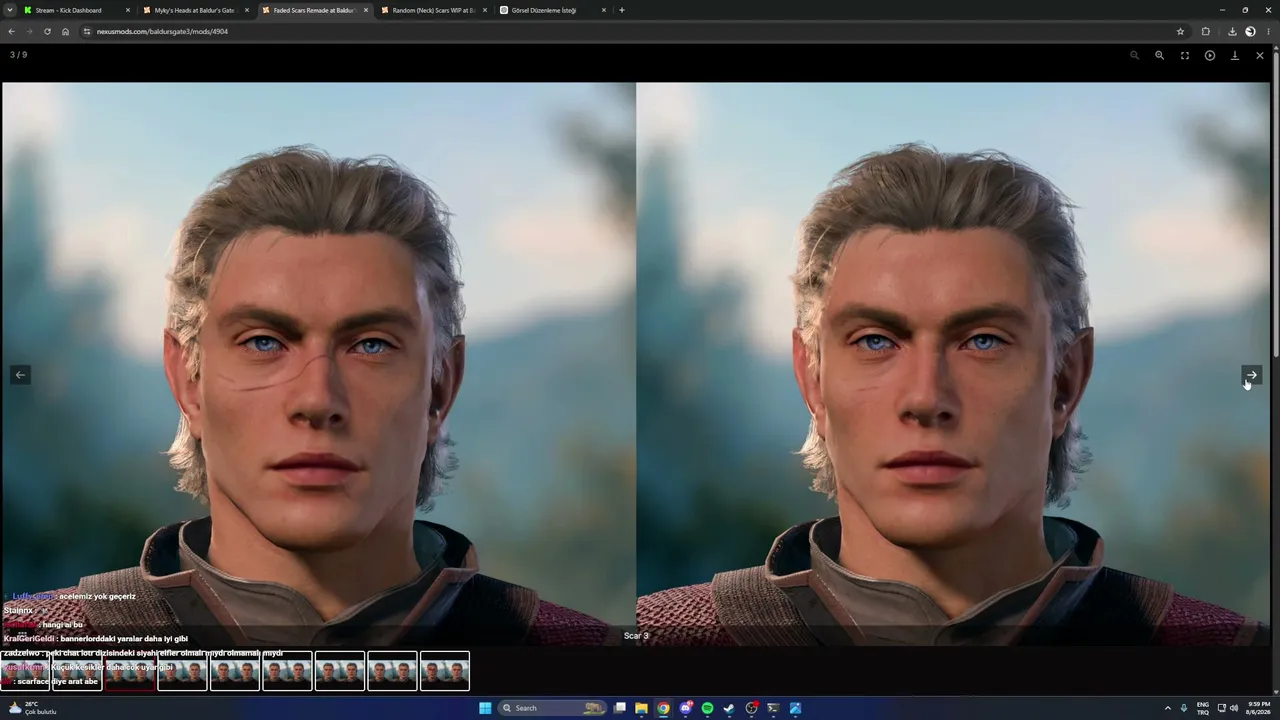Open the Chrome three-dot menu

[x=1269, y=31]
